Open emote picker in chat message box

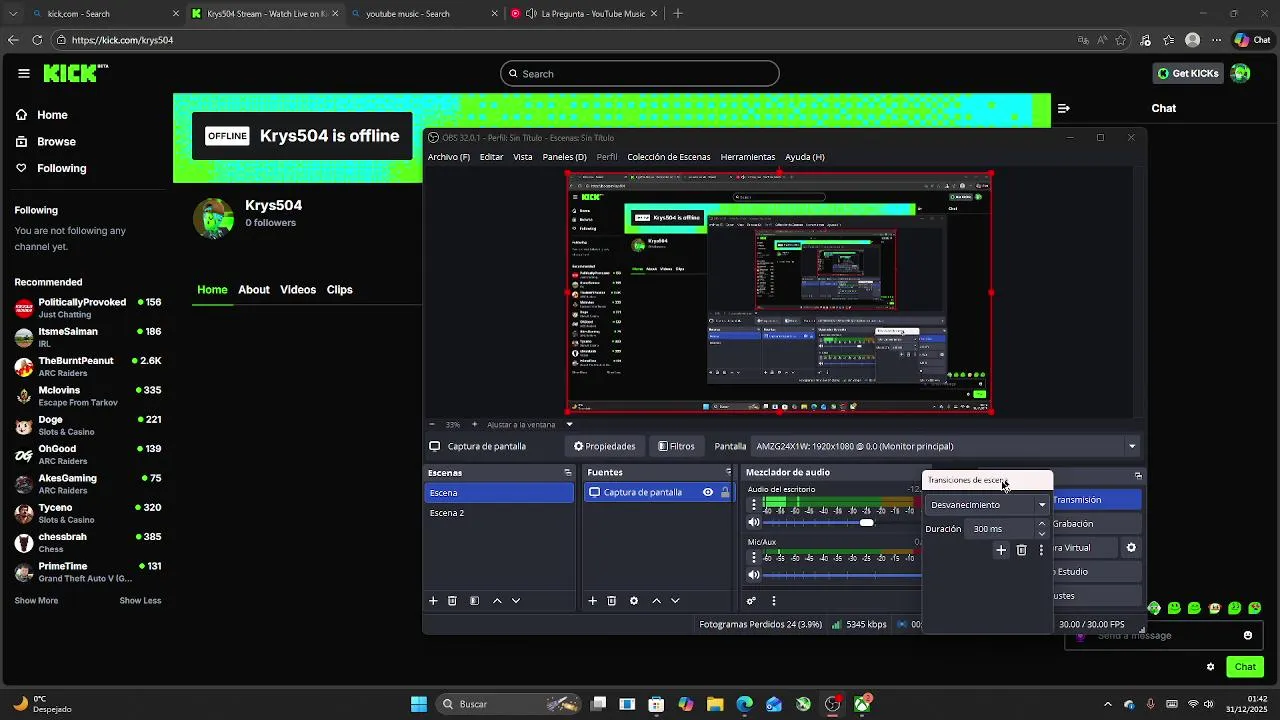(1247, 636)
